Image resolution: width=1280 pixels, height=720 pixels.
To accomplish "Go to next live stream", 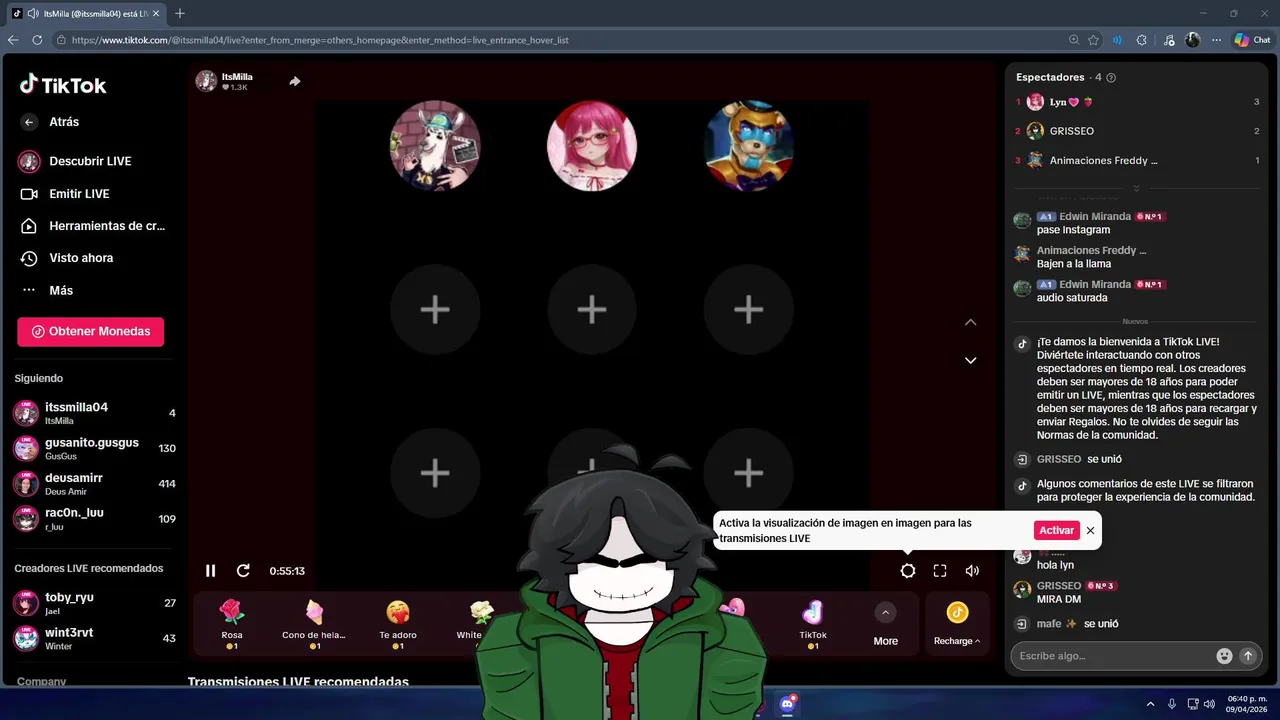I will 970,360.
